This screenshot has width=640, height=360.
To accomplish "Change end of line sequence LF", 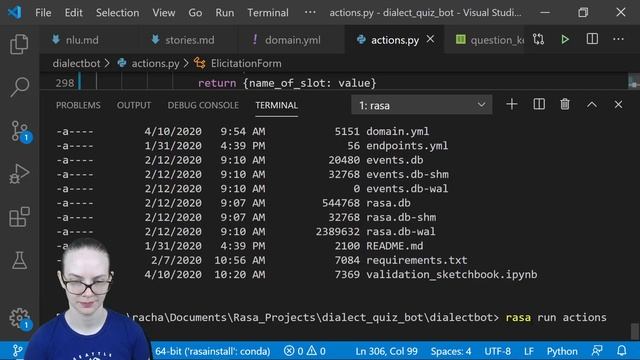I will [x=529, y=351].
